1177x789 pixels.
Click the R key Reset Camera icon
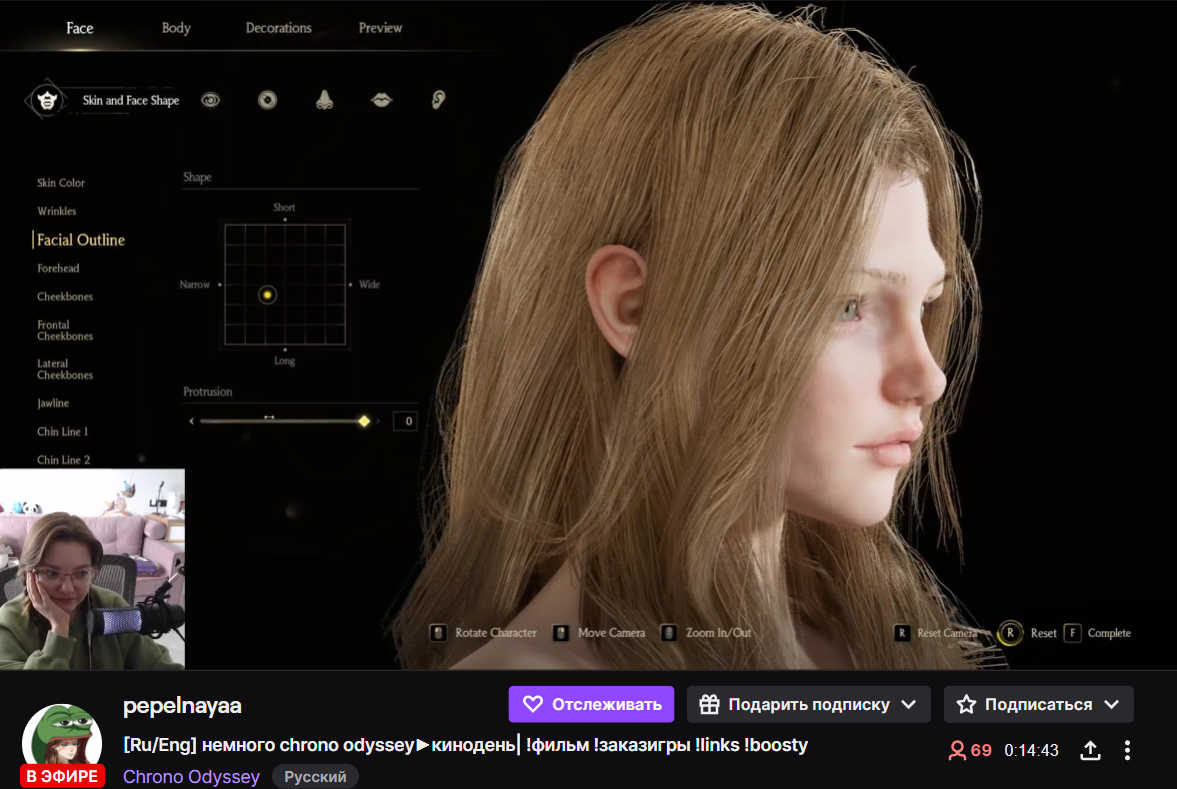[x=902, y=633]
